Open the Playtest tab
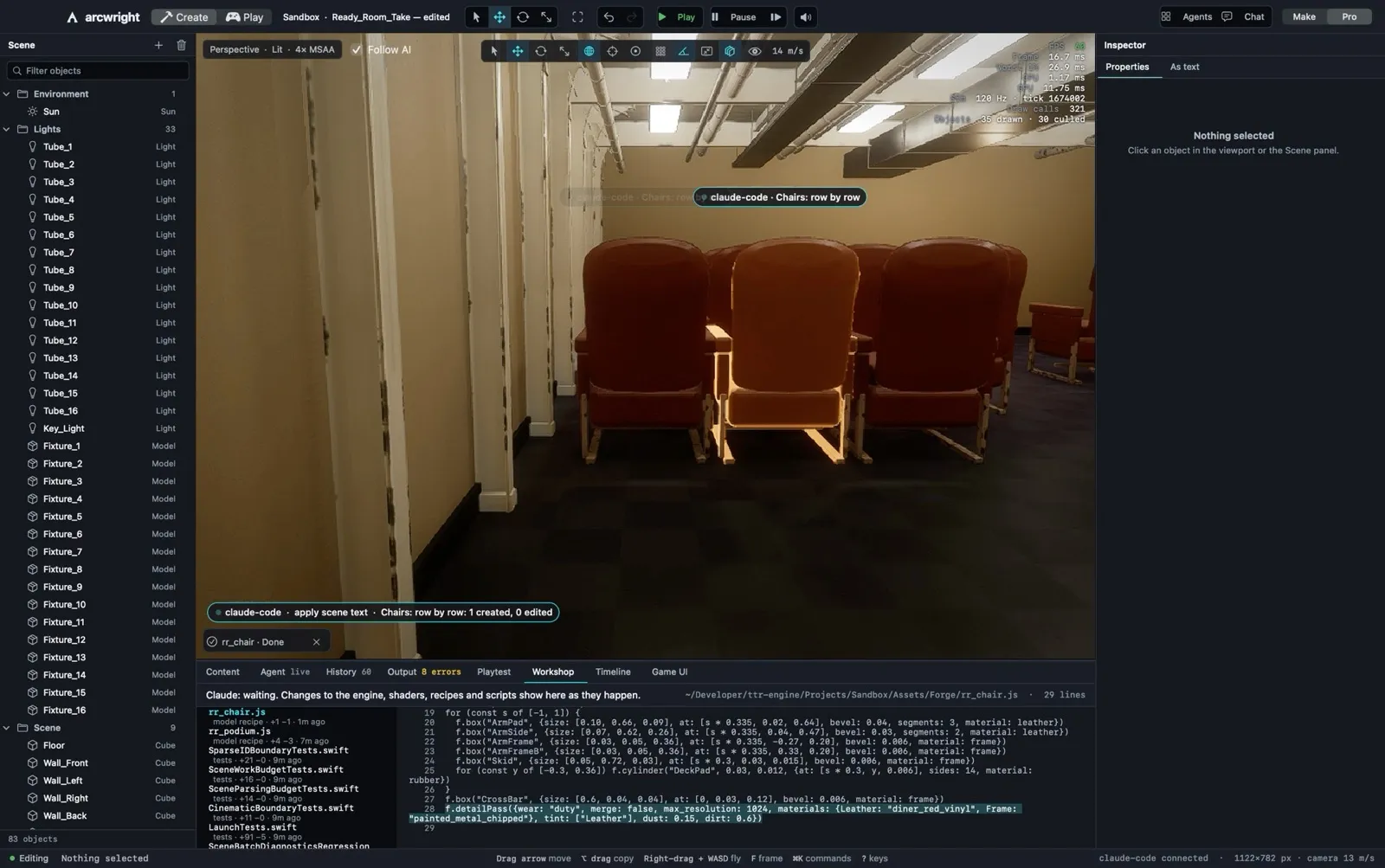 493,672
